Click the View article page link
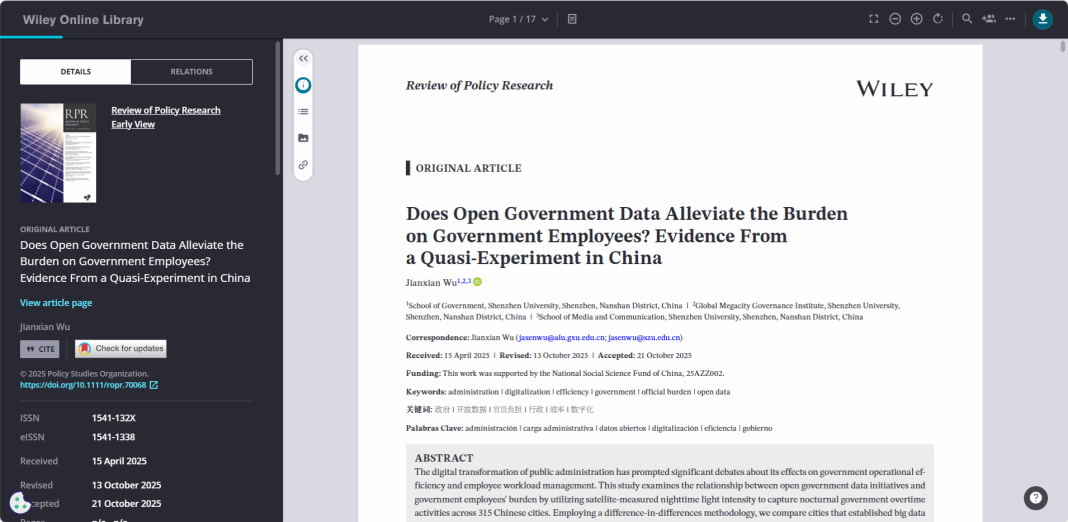The width and height of the screenshot is (1068, 522). point(56,303)
